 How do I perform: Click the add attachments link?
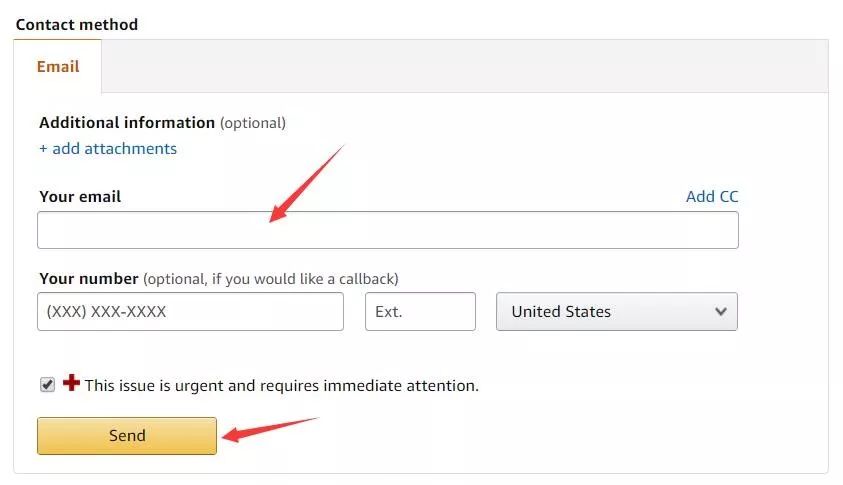pos(108,149)
